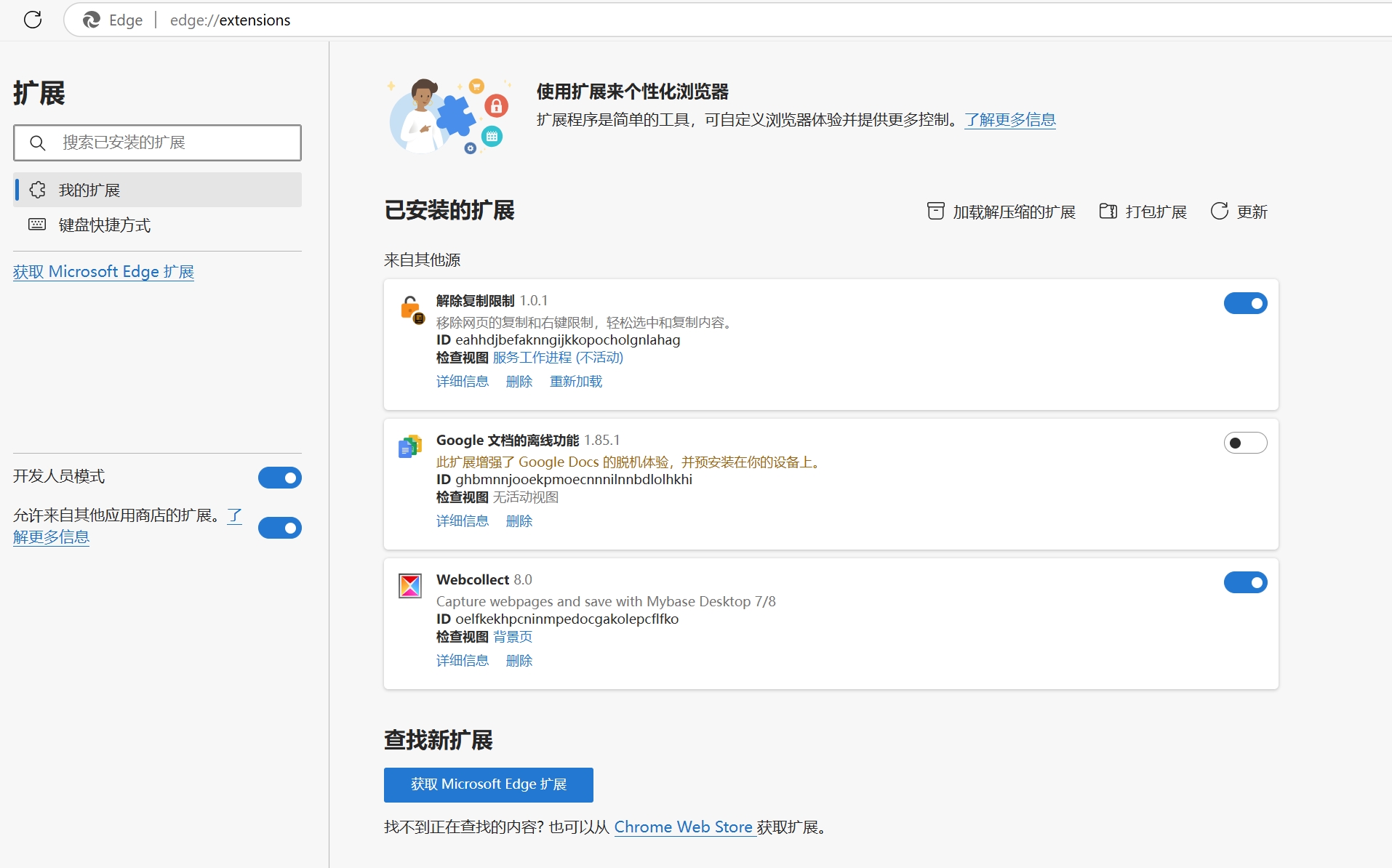Viewport: 1392px width, 868px height.
Task: Click the search magnifier icon
Action: point(38,142)
